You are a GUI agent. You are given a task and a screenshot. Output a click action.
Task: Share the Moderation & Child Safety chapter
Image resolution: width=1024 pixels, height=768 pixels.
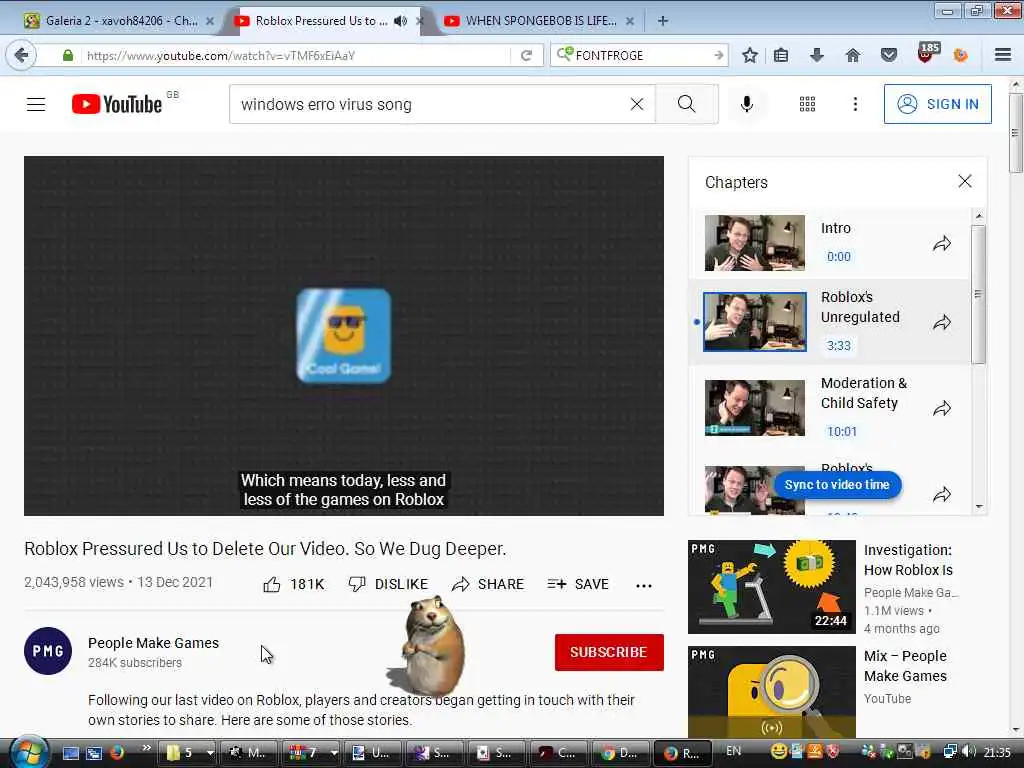pos(942,409)
